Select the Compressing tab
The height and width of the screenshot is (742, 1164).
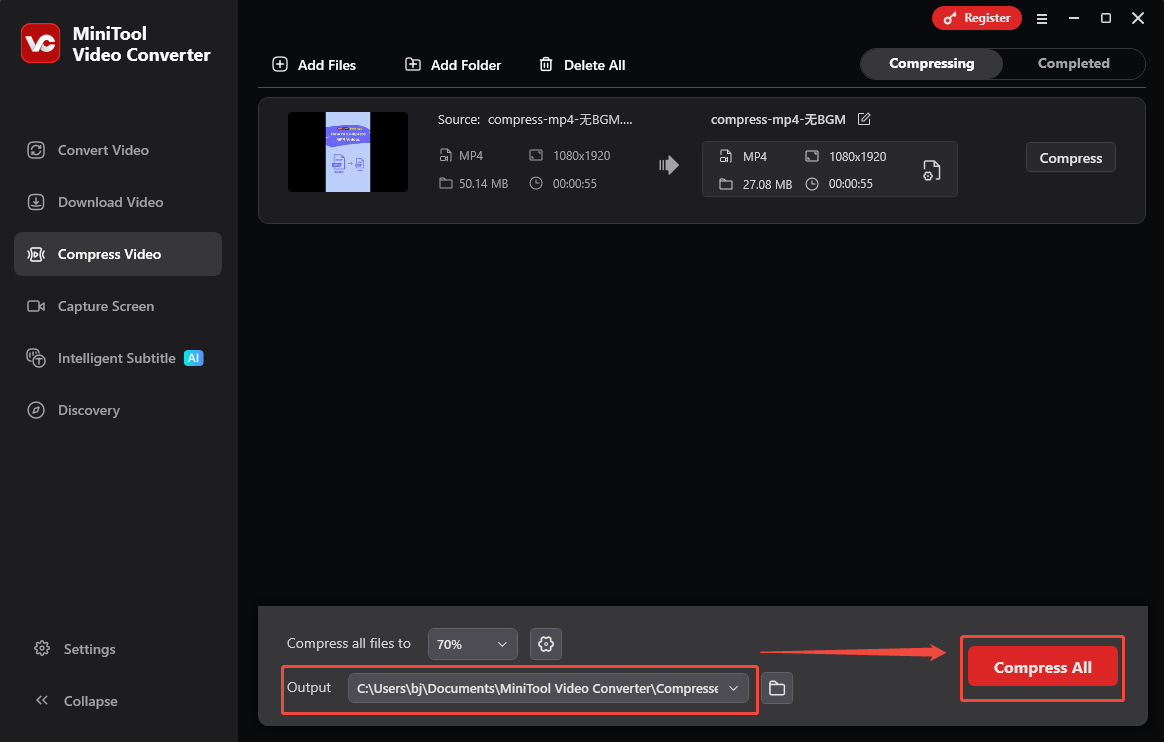pyautogui.click(x=930, y=63)
